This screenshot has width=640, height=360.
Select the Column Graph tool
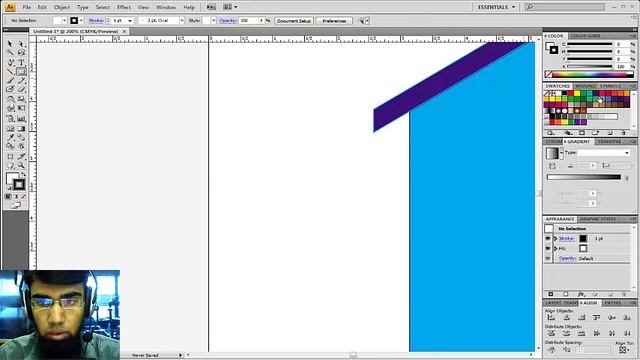coord(21,119)
